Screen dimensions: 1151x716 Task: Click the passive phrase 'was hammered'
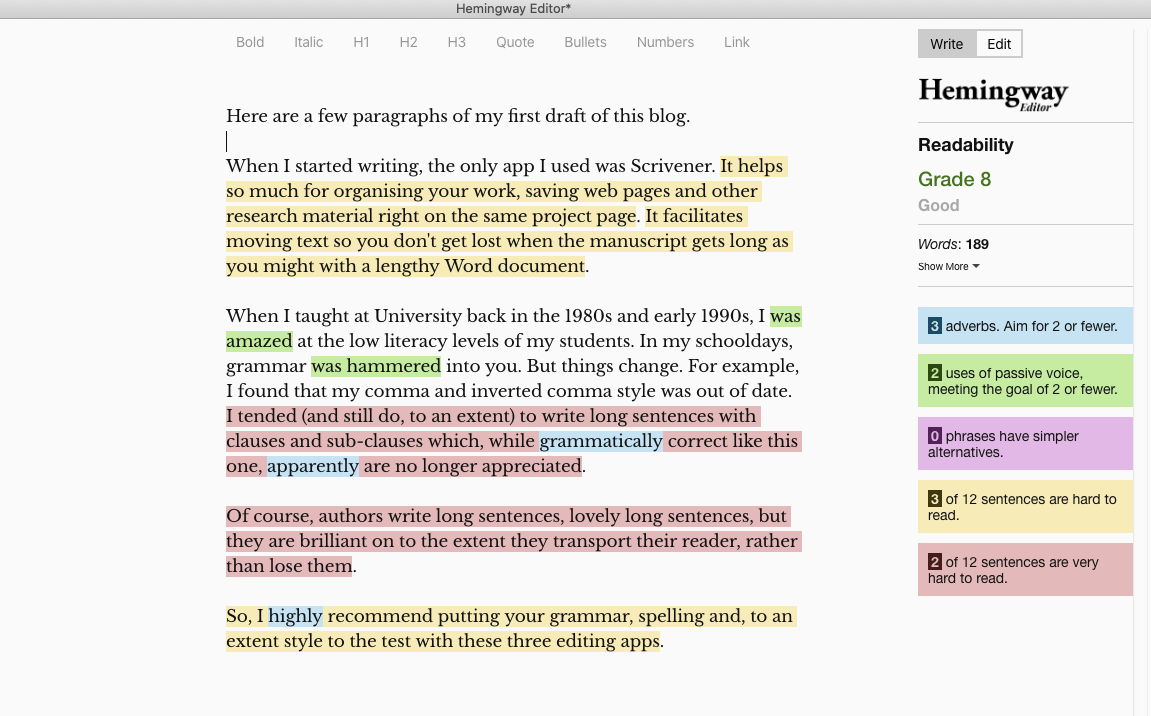(x=376, y=366)
